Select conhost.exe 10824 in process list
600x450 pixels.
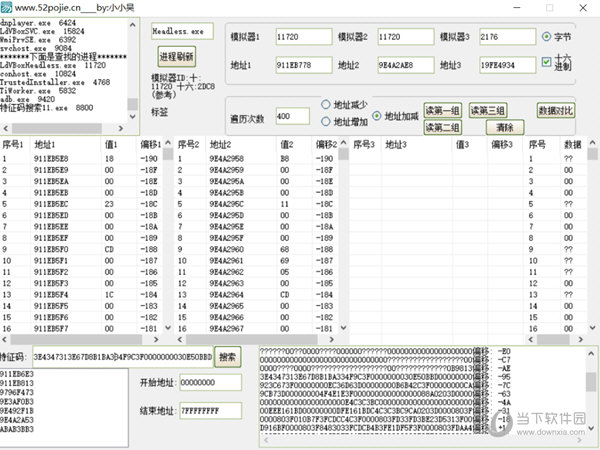click(38, 73)
